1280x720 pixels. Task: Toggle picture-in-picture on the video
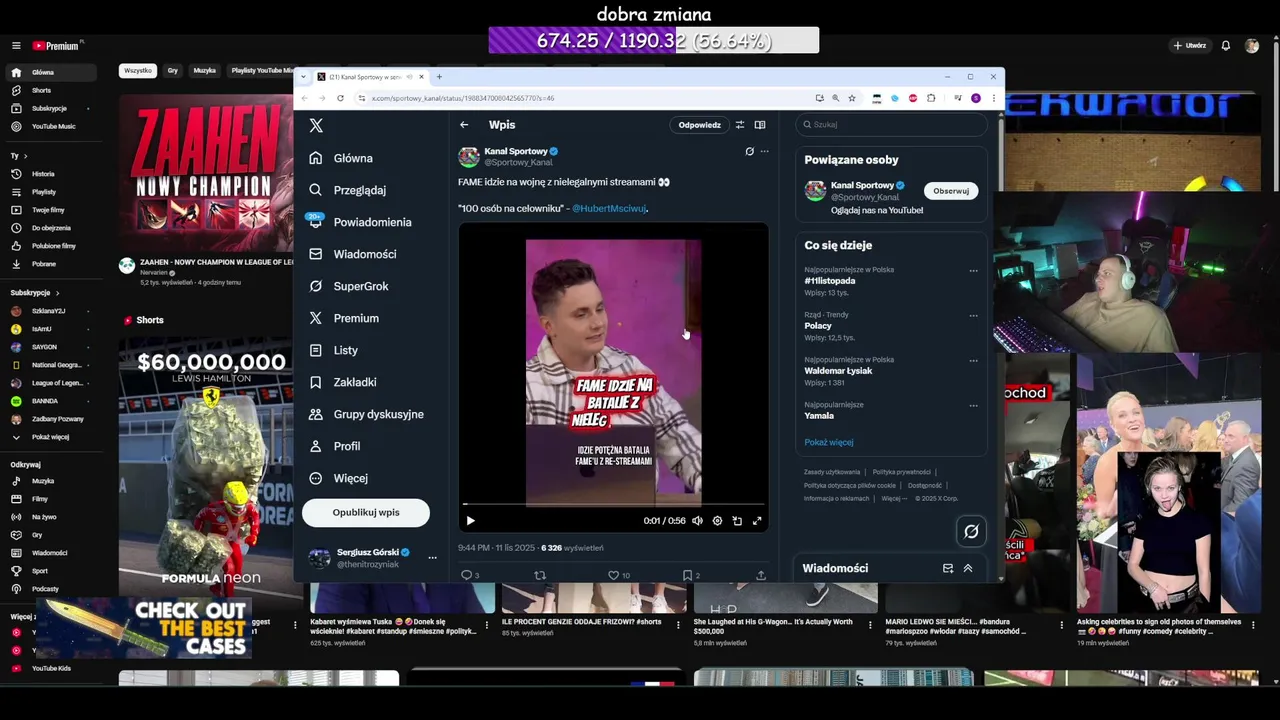tap(737, 520)
